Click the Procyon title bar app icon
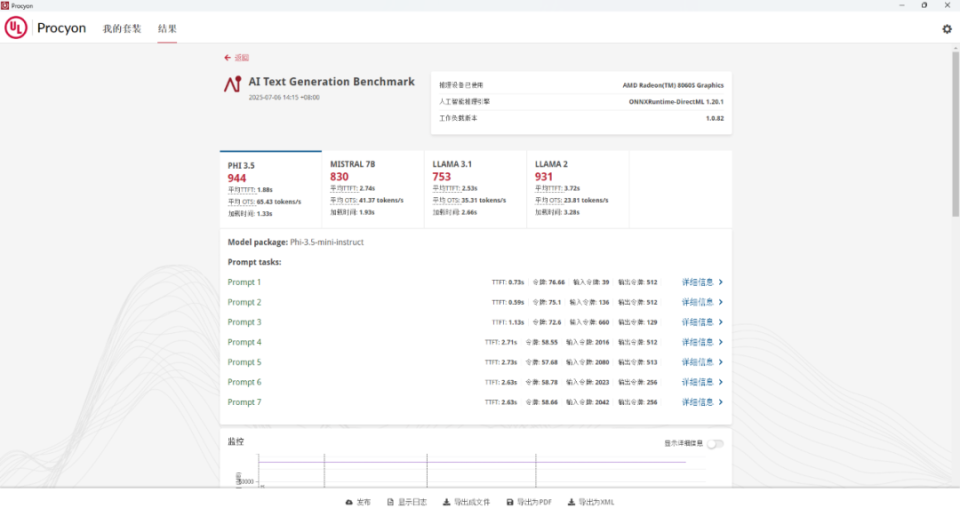Image resolution: width=960 pixels, height=516 pixels. [5, 6]
